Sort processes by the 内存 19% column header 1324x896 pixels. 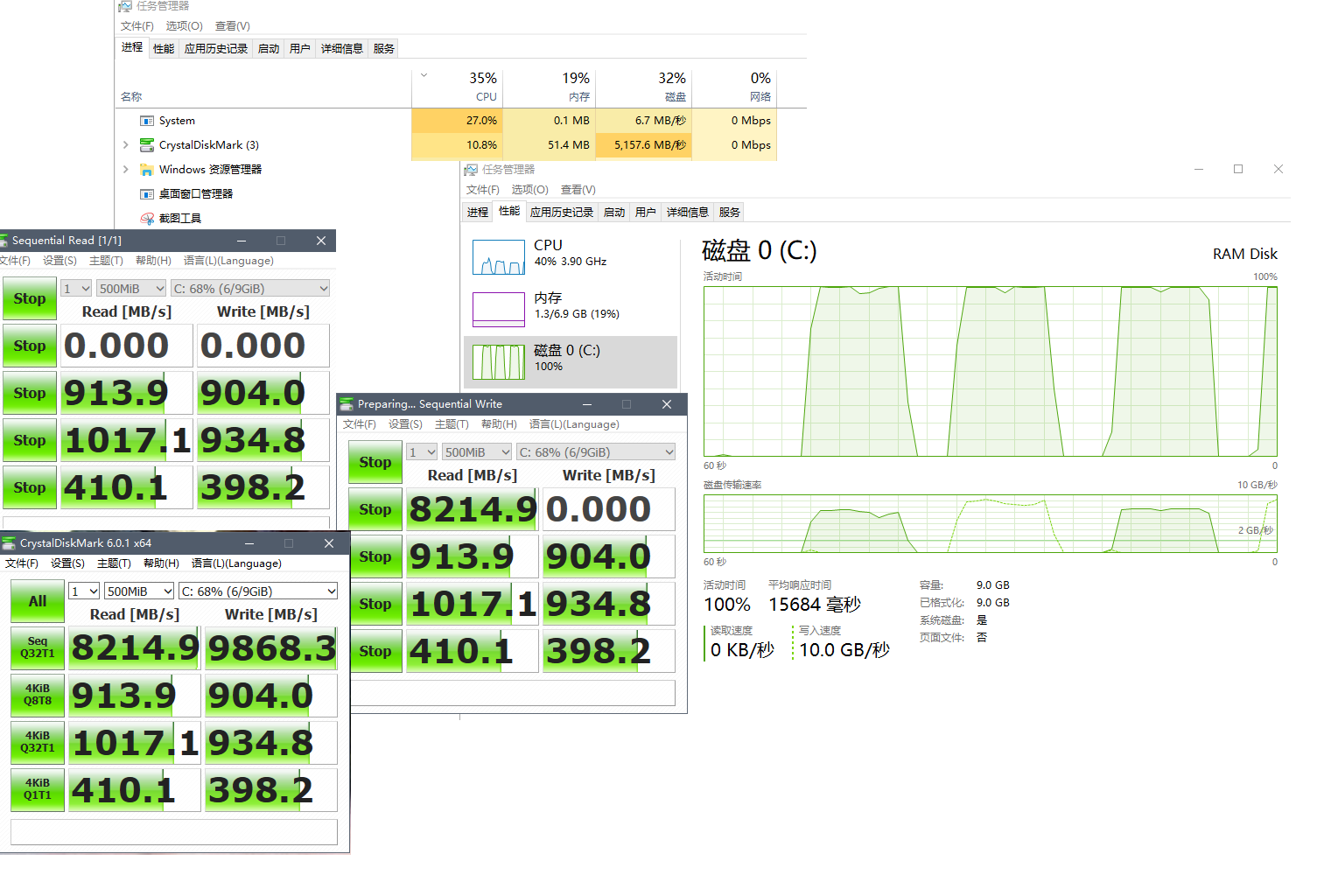coord(549,88)
